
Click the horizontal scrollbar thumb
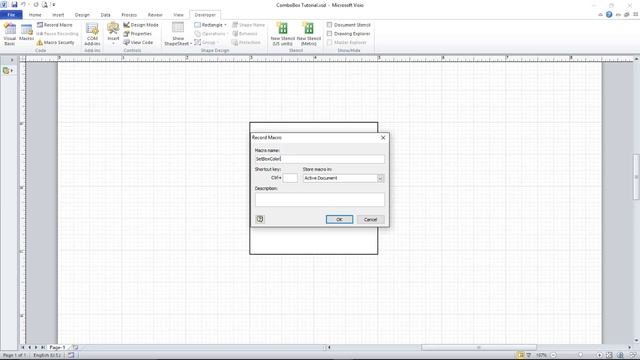tap(479, 347)
